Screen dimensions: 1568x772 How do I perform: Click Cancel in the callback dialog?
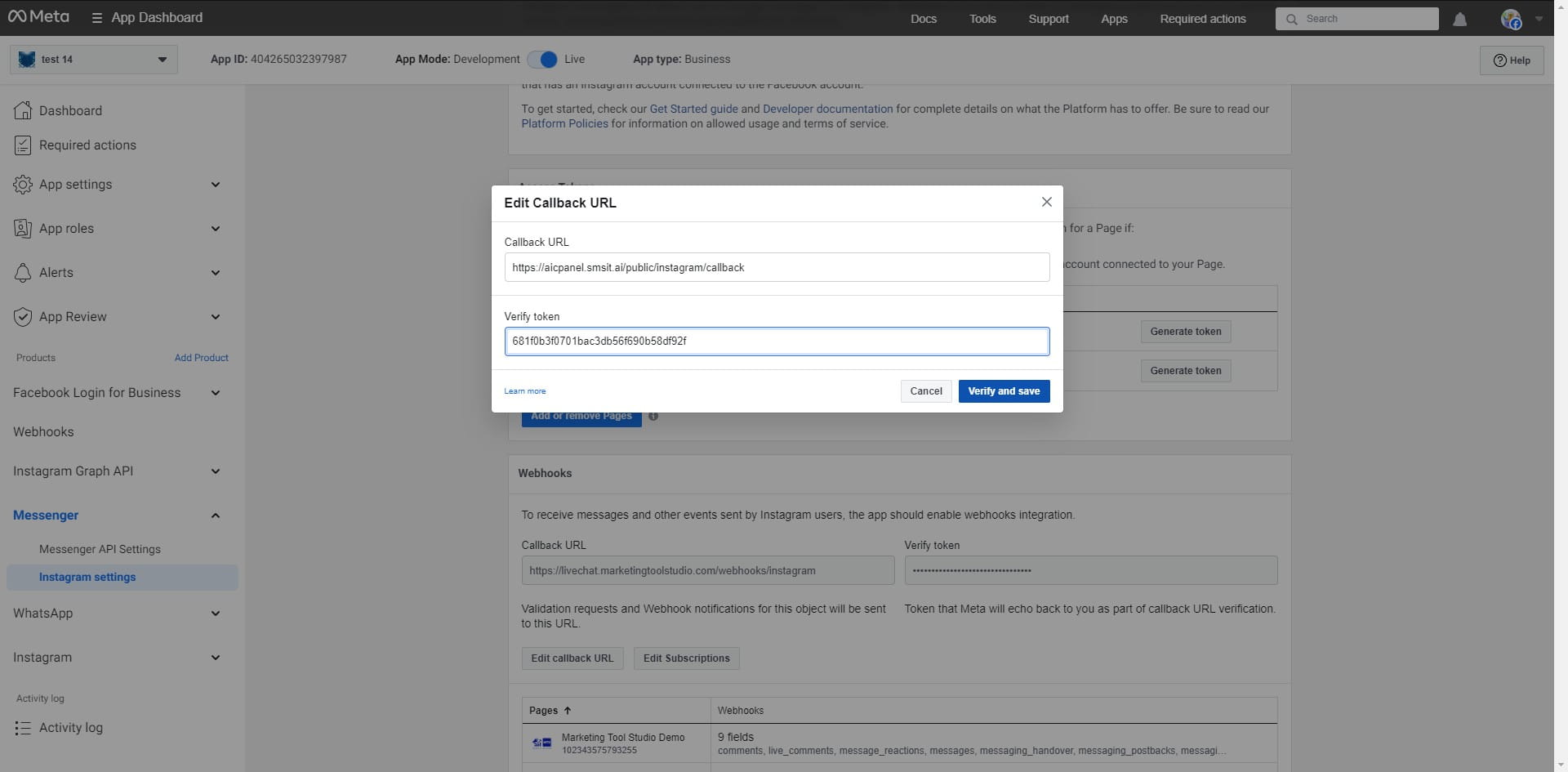pos(925,391)
